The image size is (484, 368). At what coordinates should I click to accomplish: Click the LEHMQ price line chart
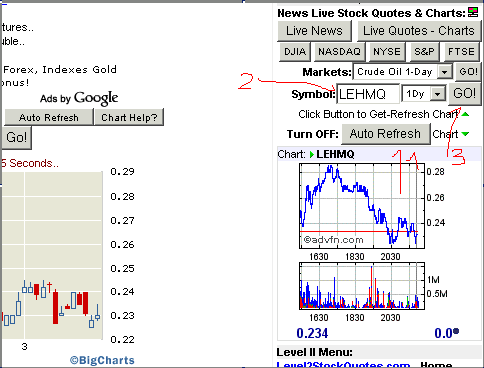(362, 206)
